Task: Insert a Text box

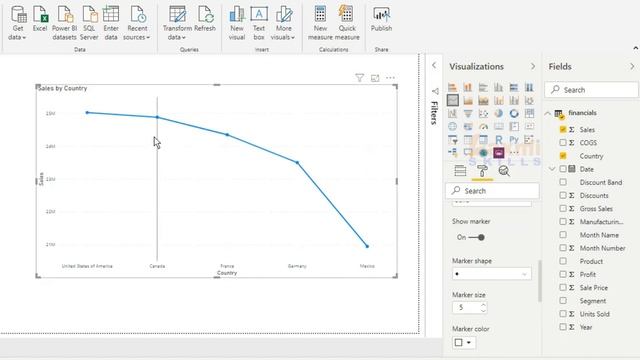Action: 259,23
